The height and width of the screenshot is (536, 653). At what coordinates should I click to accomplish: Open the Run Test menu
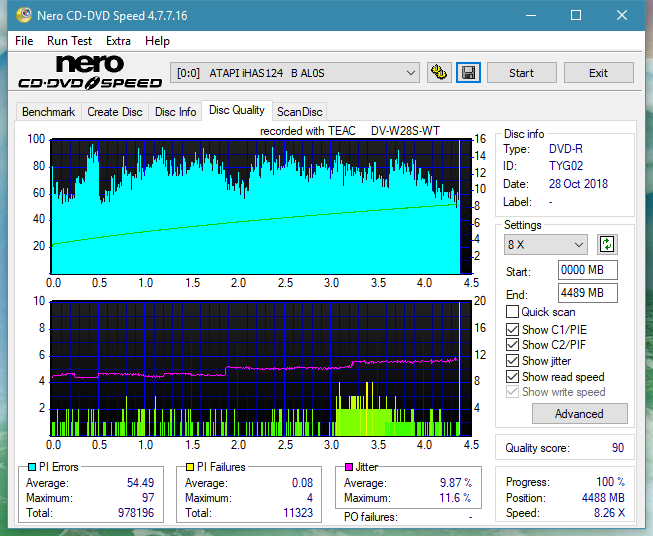point(69,41)
